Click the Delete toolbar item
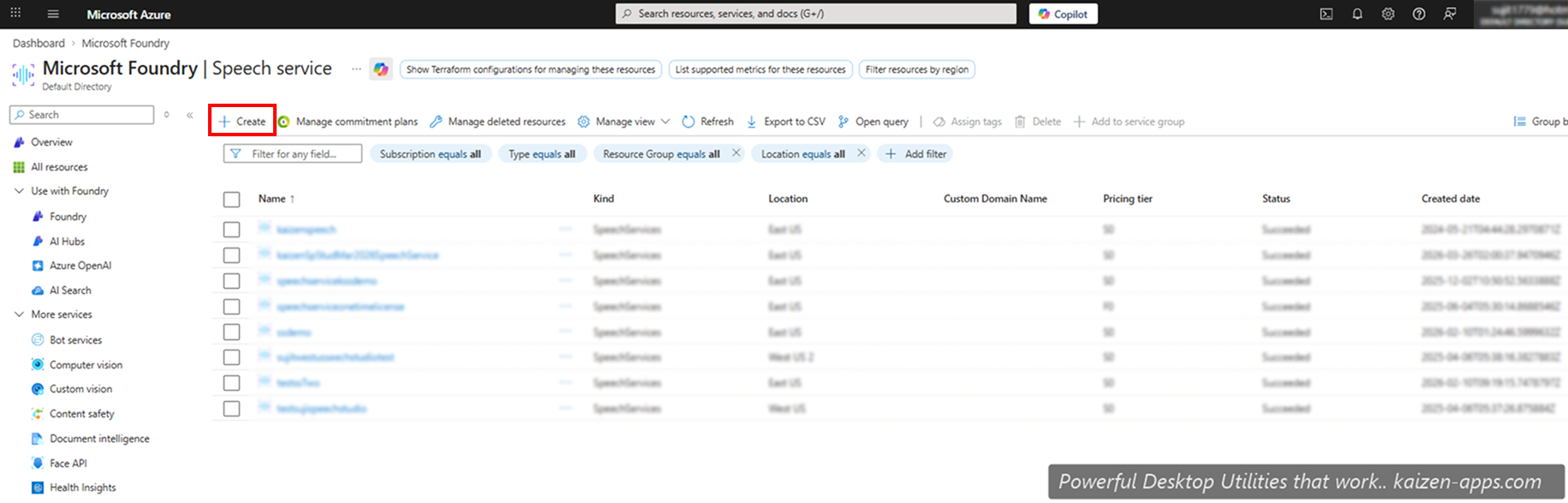Image resolution: width=1568 pixels, height=503 pixels. click(1038, 122)
